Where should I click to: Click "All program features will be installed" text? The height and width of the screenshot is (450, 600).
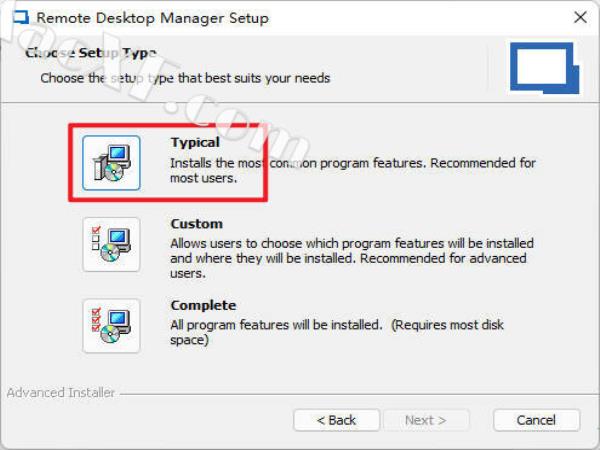point(276,325)
